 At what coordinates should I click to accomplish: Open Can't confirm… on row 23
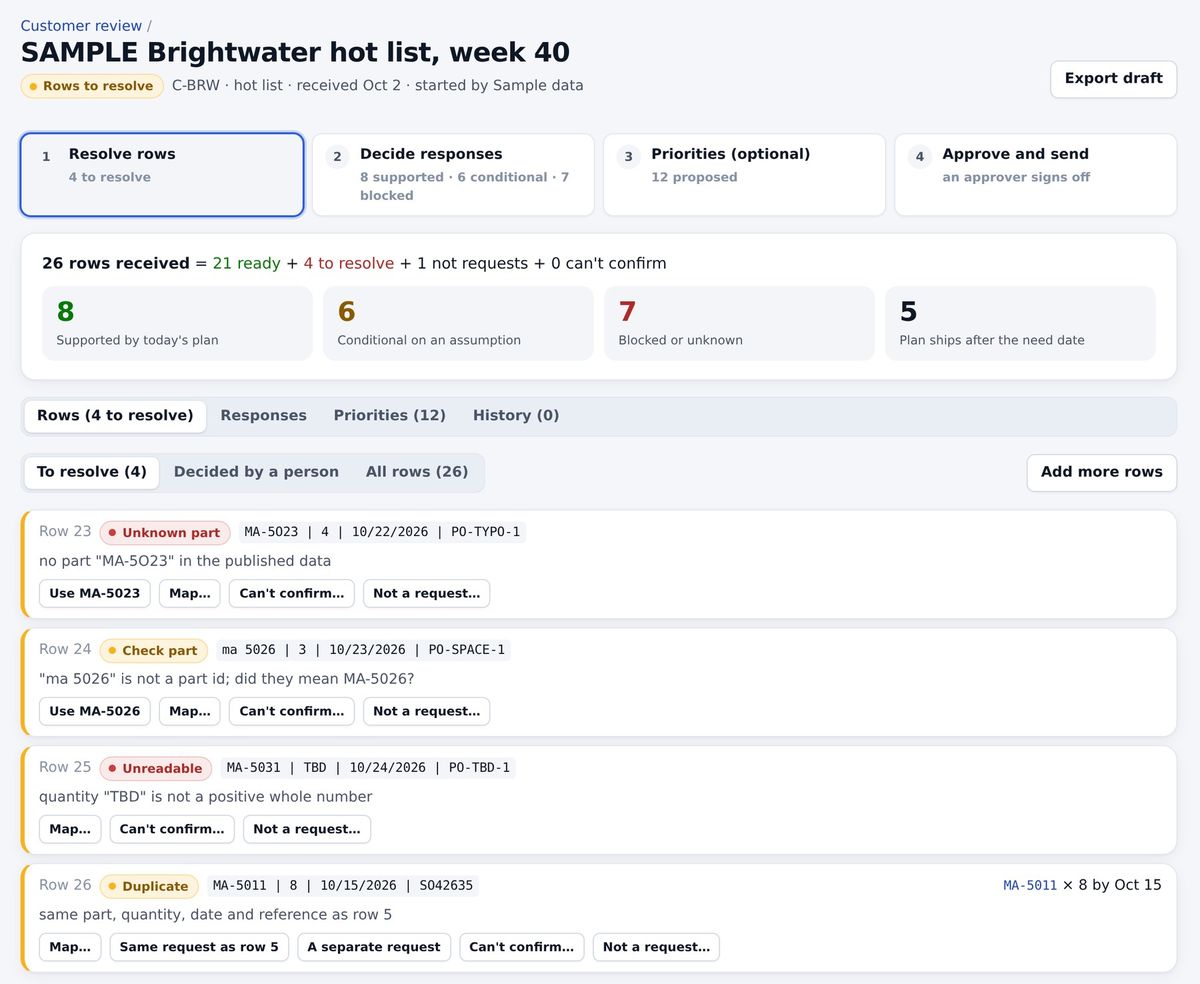pos(292,593)
